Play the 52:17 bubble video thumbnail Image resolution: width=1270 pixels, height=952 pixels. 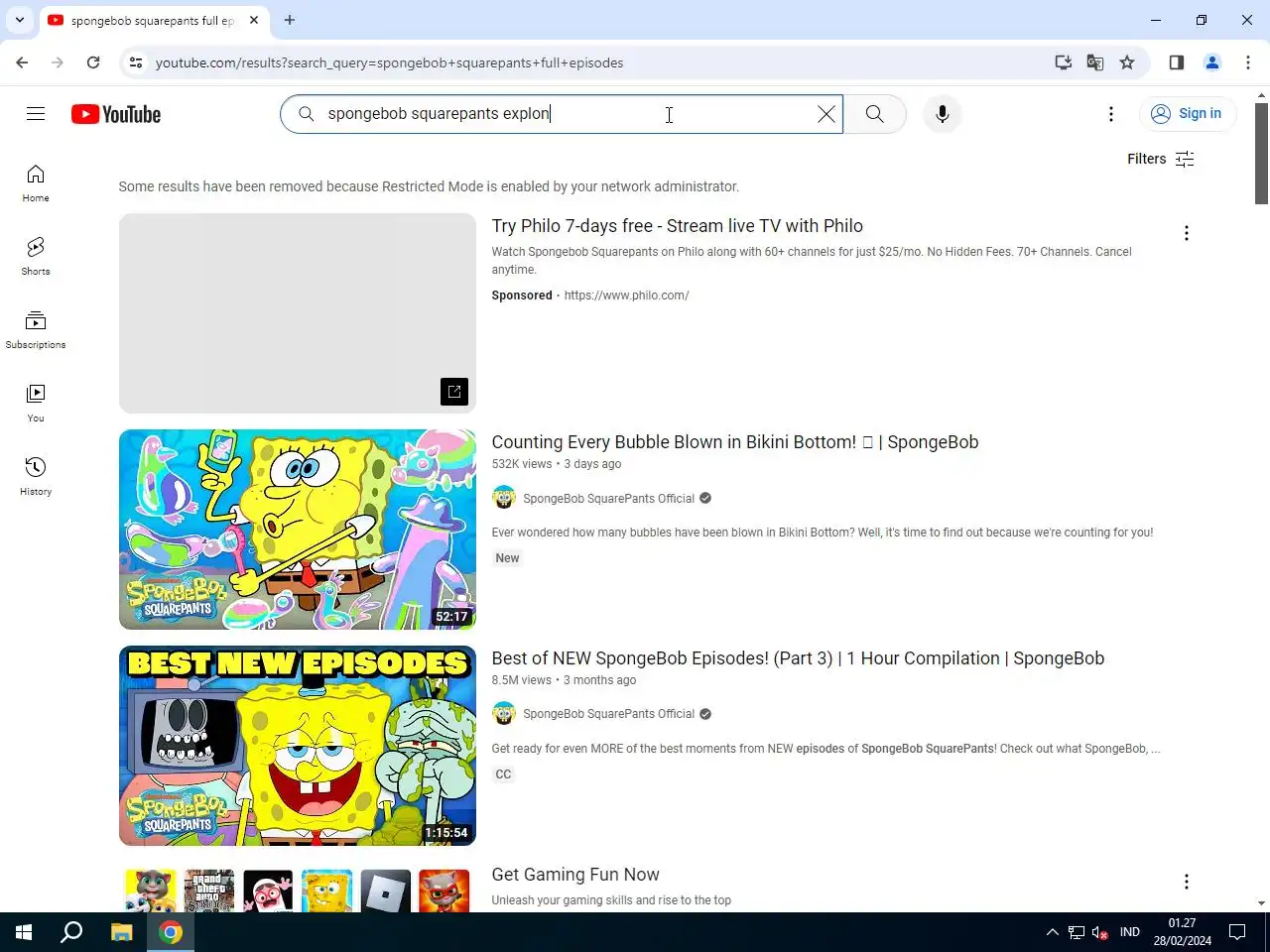[298, 530]
